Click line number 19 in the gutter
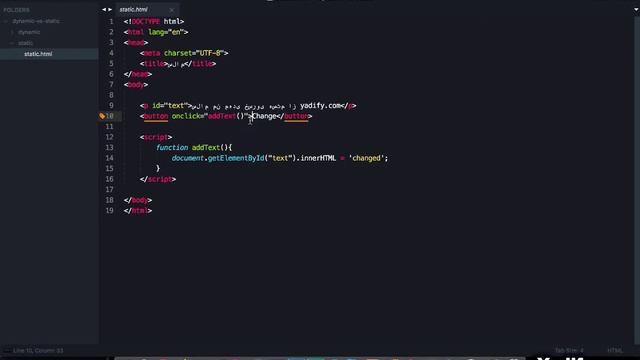 click(109, 211)
